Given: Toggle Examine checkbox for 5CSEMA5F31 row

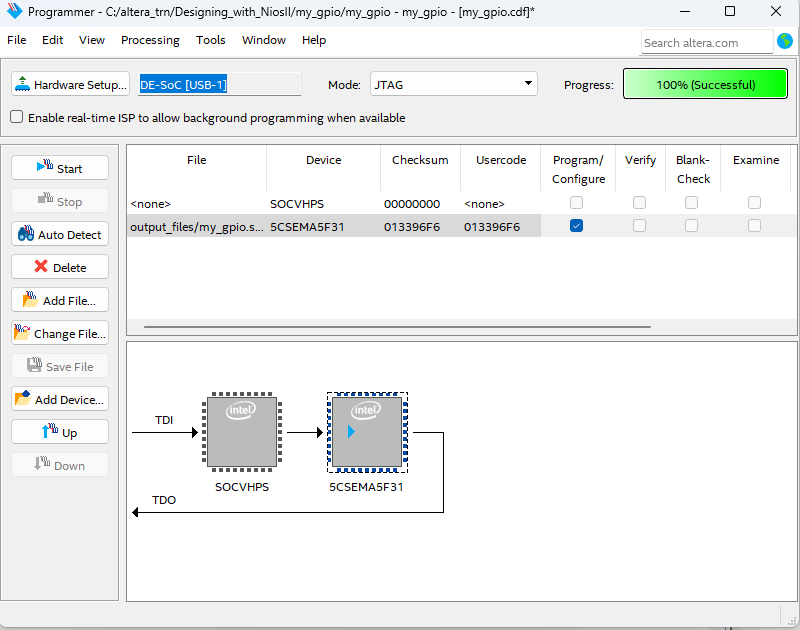Looking at the screenshot, I should (754, 225).
